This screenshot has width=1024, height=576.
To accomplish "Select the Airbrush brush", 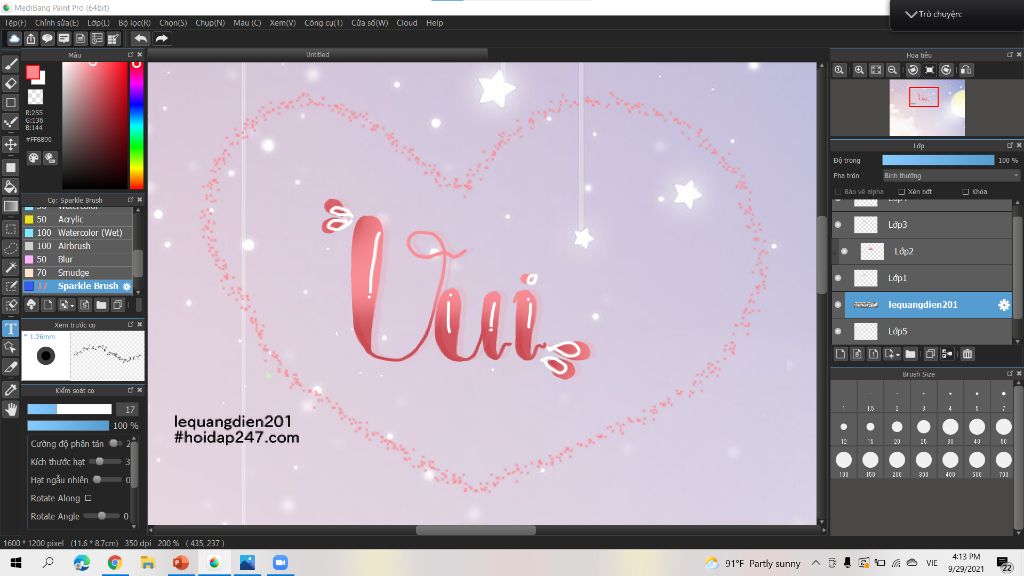I will (78, 246).
